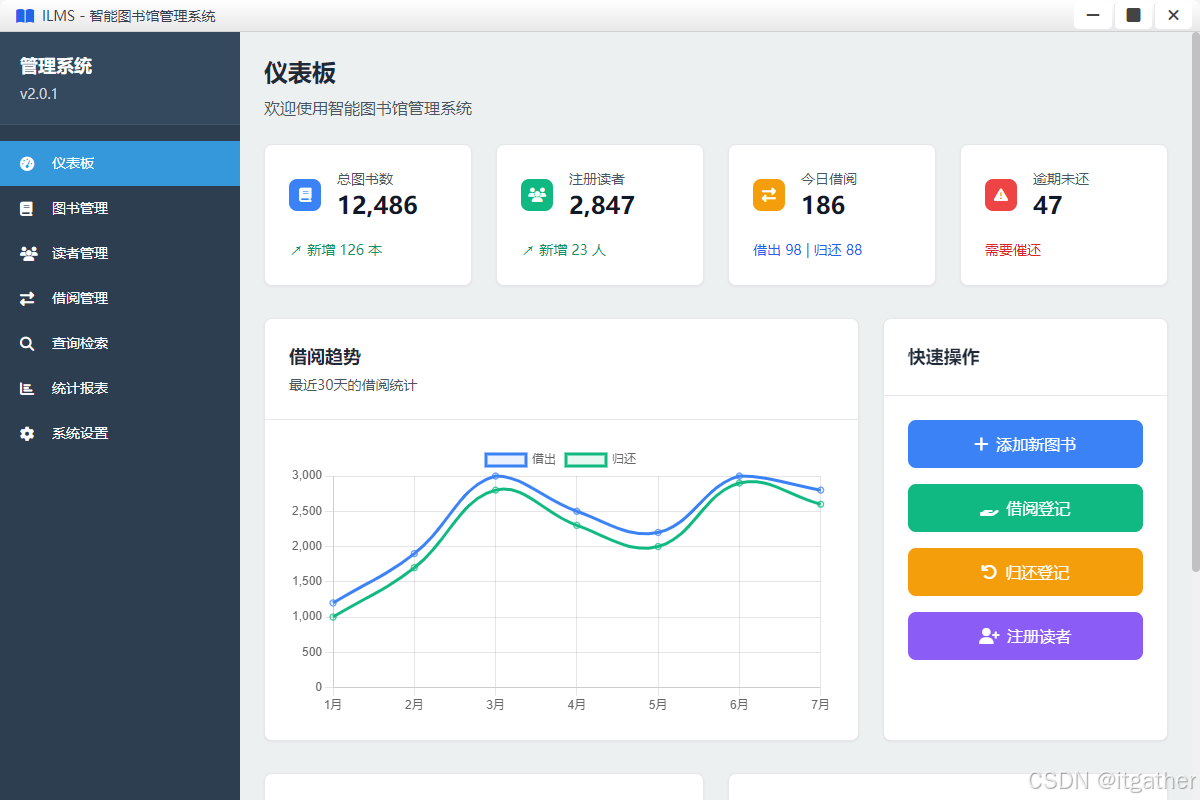This screenshot has width=1200, height=800.
Task: Click the orange exchange icon on the 今日借阅 card
Action: 769,195
